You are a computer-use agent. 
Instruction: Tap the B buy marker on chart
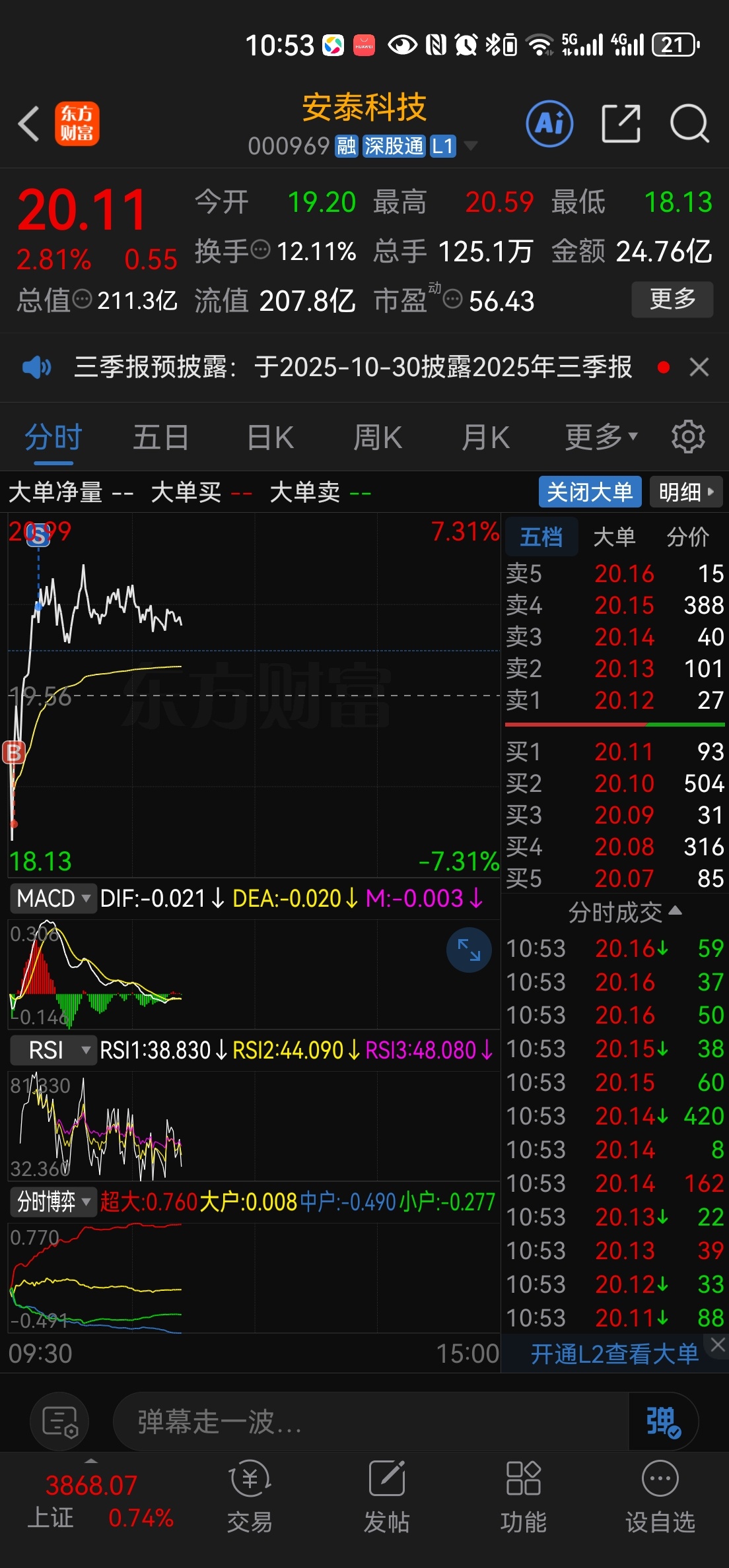[13, 752]
